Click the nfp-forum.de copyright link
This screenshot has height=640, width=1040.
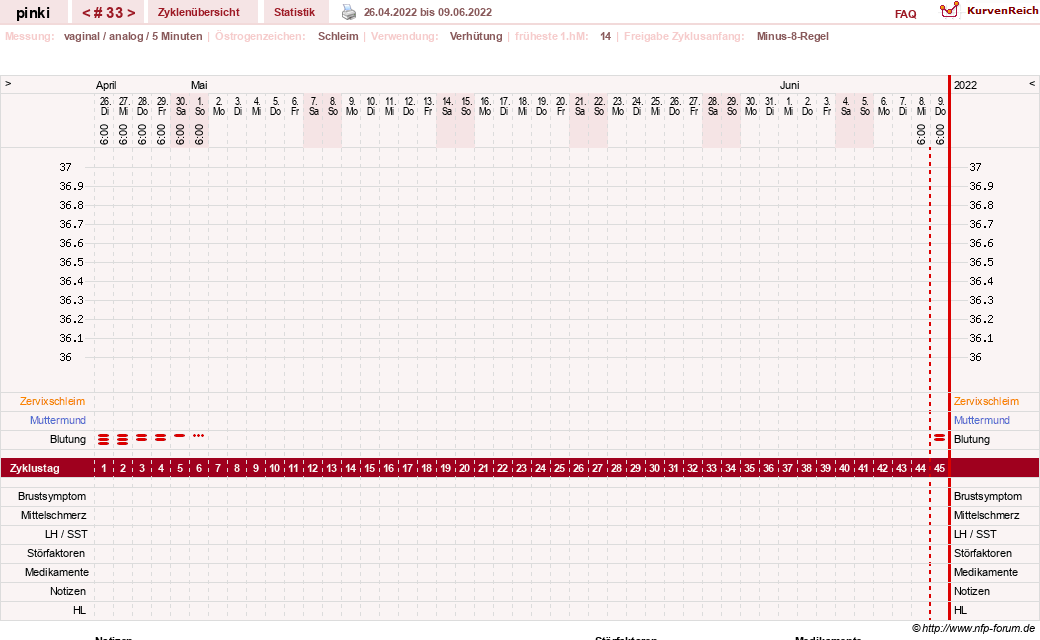coord(973,628)
